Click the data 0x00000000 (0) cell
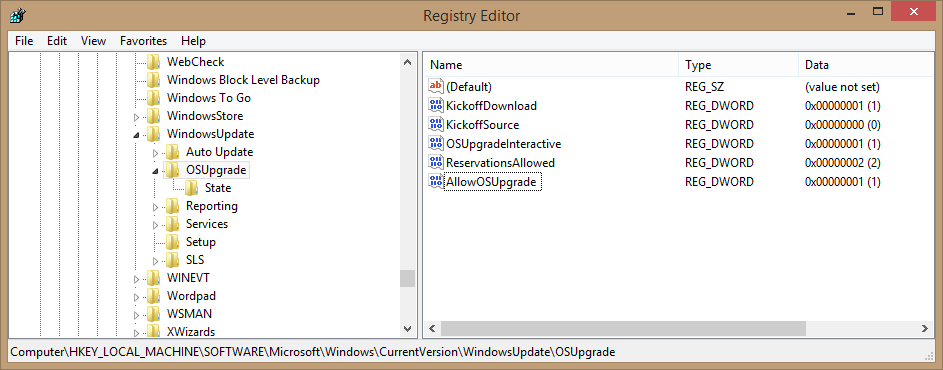943x370 pixels. pos(843,125)
